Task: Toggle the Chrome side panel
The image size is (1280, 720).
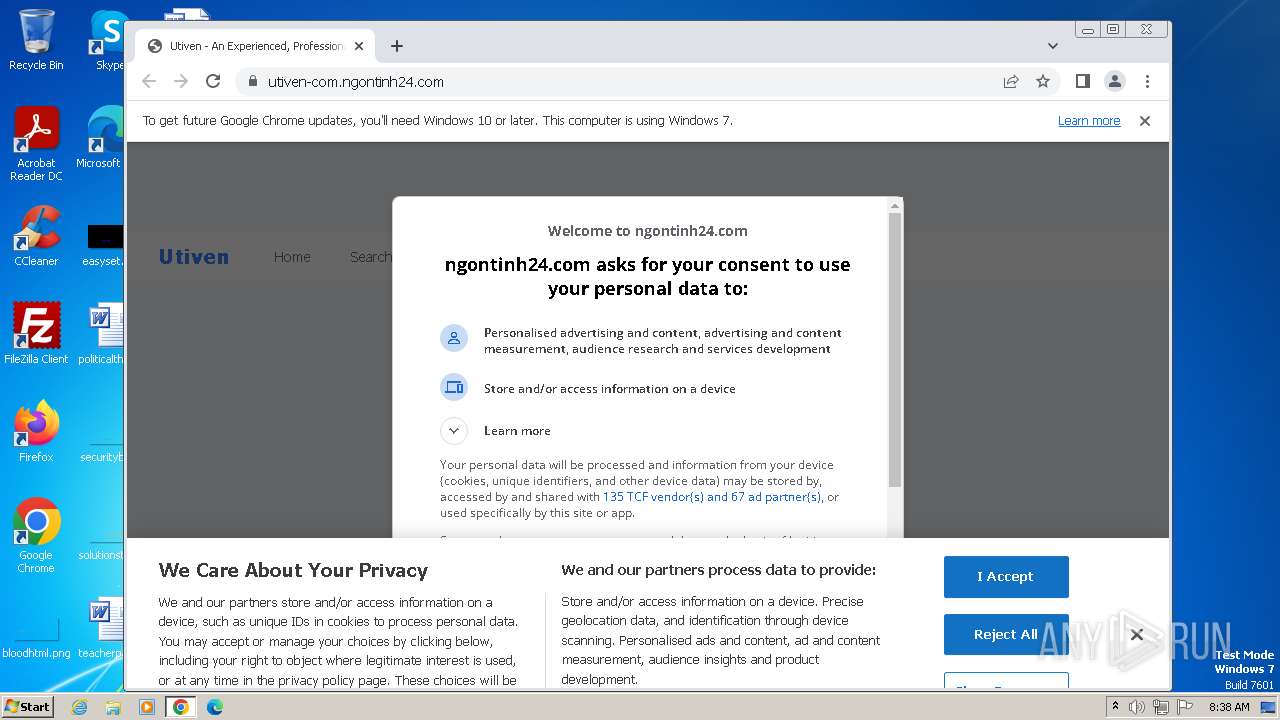Action: click(1082, 81)
